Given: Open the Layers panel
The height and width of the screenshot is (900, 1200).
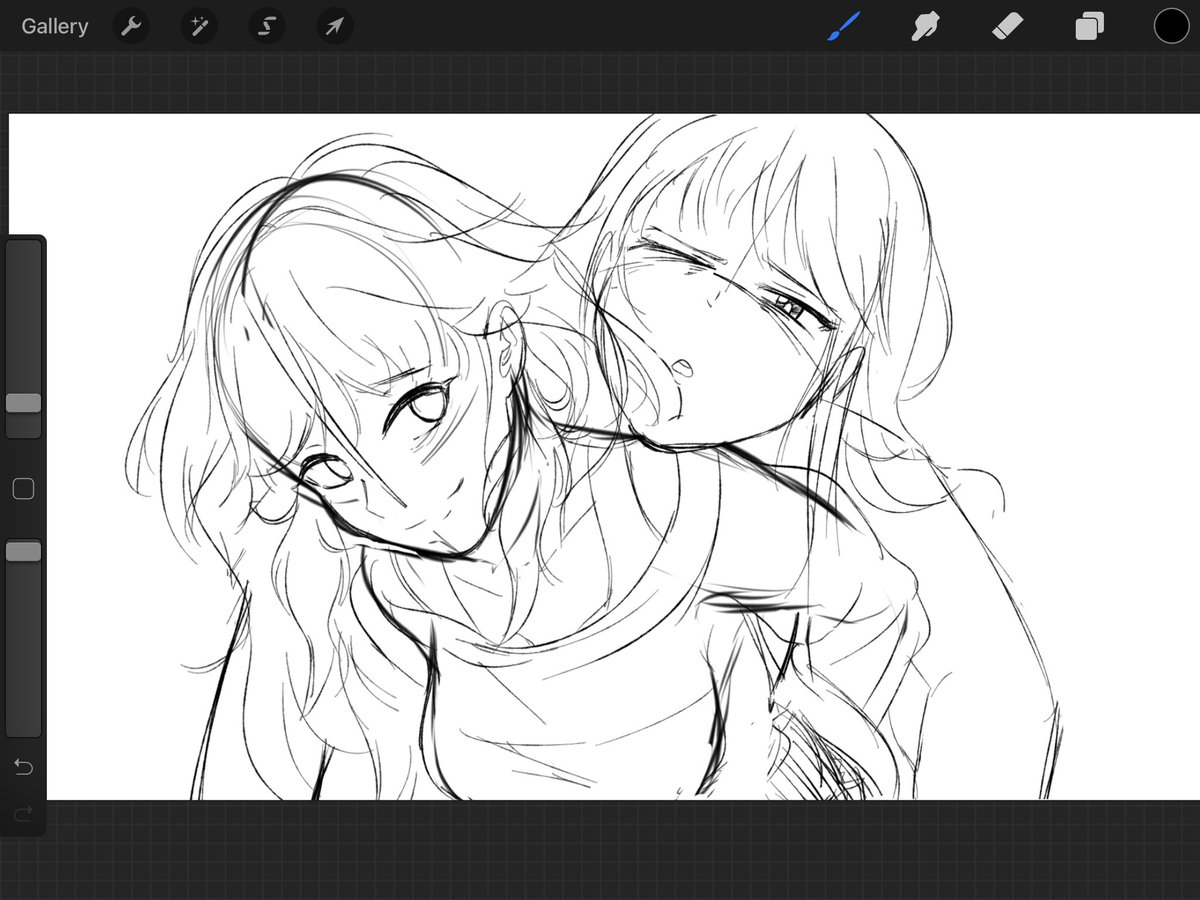Looking at the screenshot, I should [x=1089, y=27].
